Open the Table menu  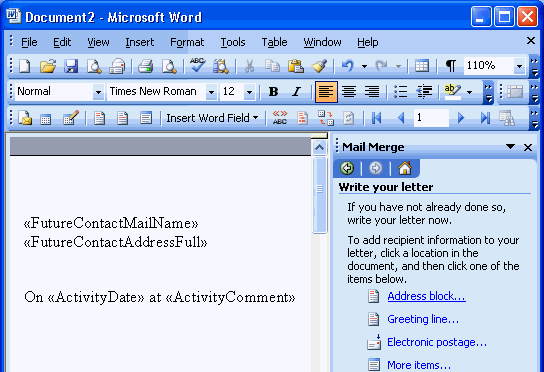274,42
